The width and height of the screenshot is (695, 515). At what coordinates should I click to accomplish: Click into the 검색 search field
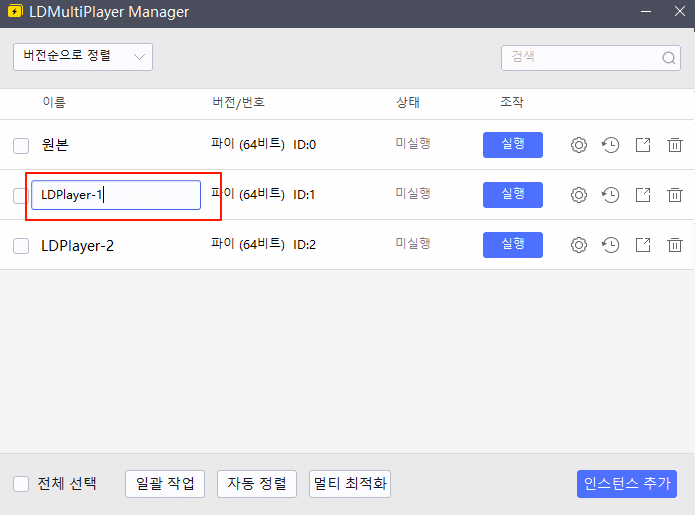click(580, 58)
